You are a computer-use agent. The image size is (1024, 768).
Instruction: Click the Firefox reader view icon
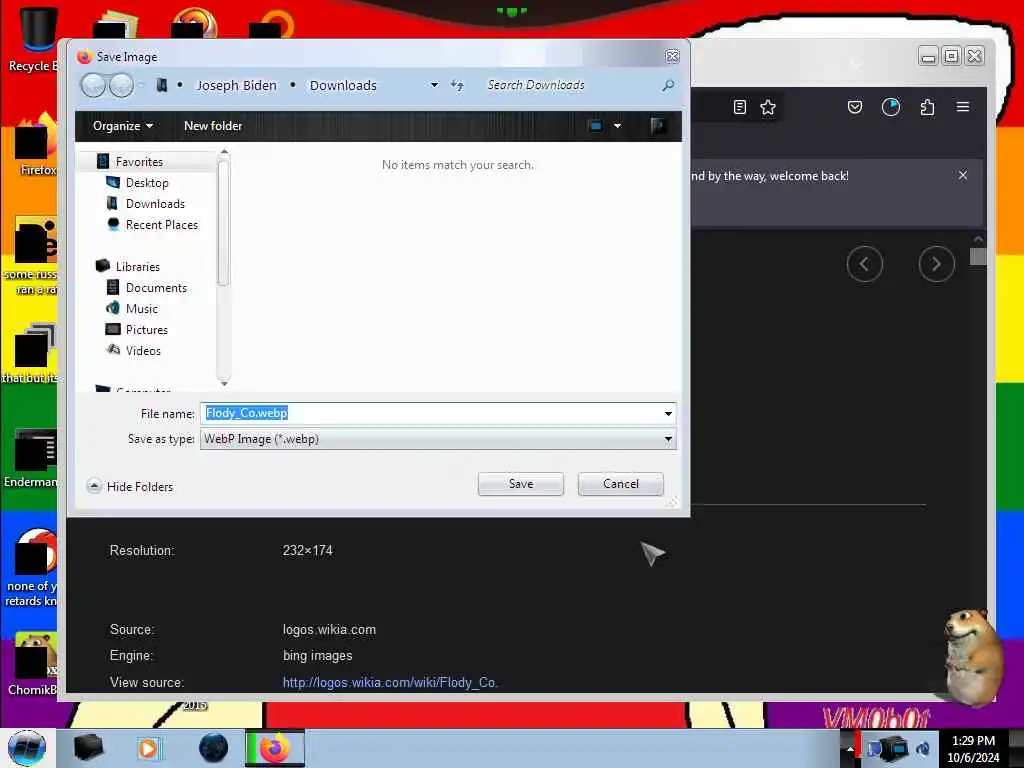[x=739, y=107]
